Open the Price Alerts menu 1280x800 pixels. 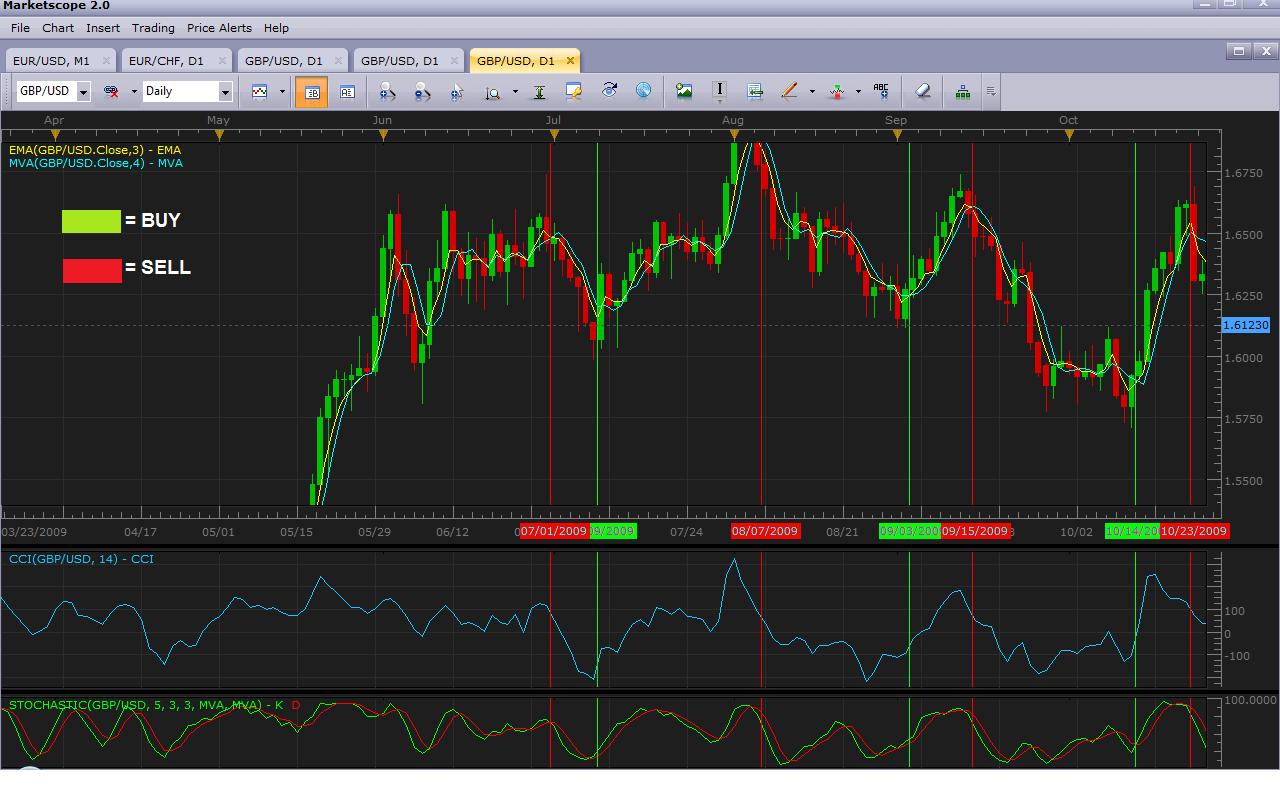click(219, 28)
